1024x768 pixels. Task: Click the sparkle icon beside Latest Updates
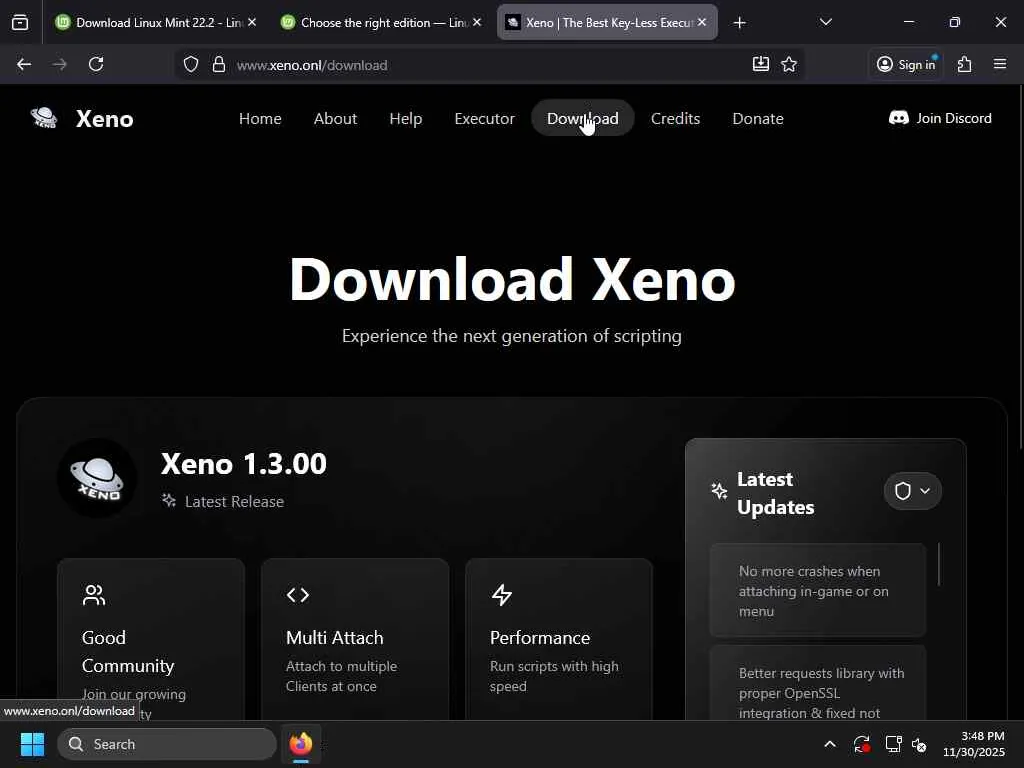click(x=719, y=491)
